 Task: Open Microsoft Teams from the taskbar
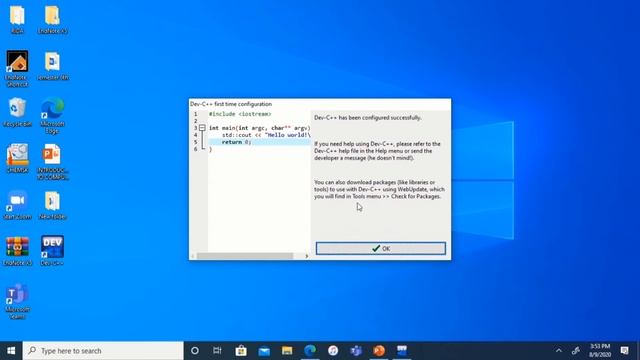(356, 351)
